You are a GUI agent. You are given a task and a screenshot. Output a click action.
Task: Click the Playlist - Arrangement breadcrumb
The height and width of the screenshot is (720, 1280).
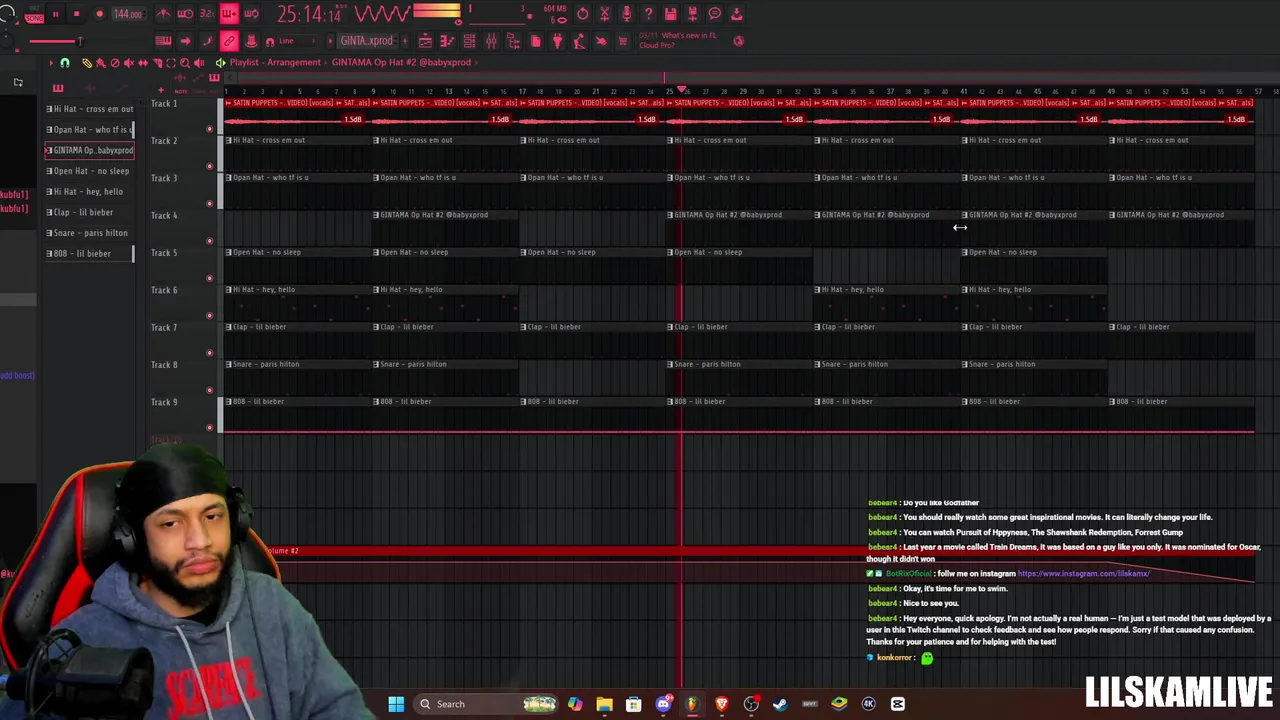275,62
